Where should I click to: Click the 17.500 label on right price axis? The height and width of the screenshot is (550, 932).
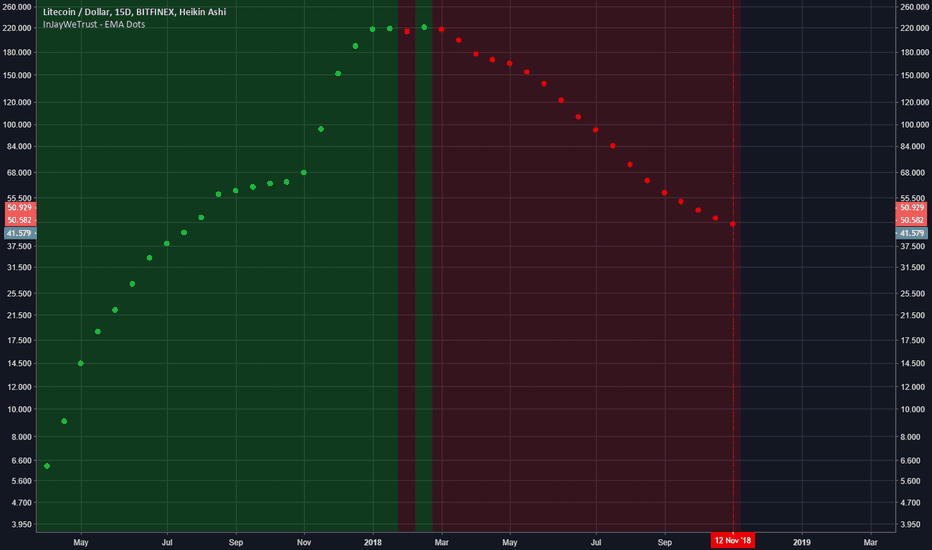(913, 341)
